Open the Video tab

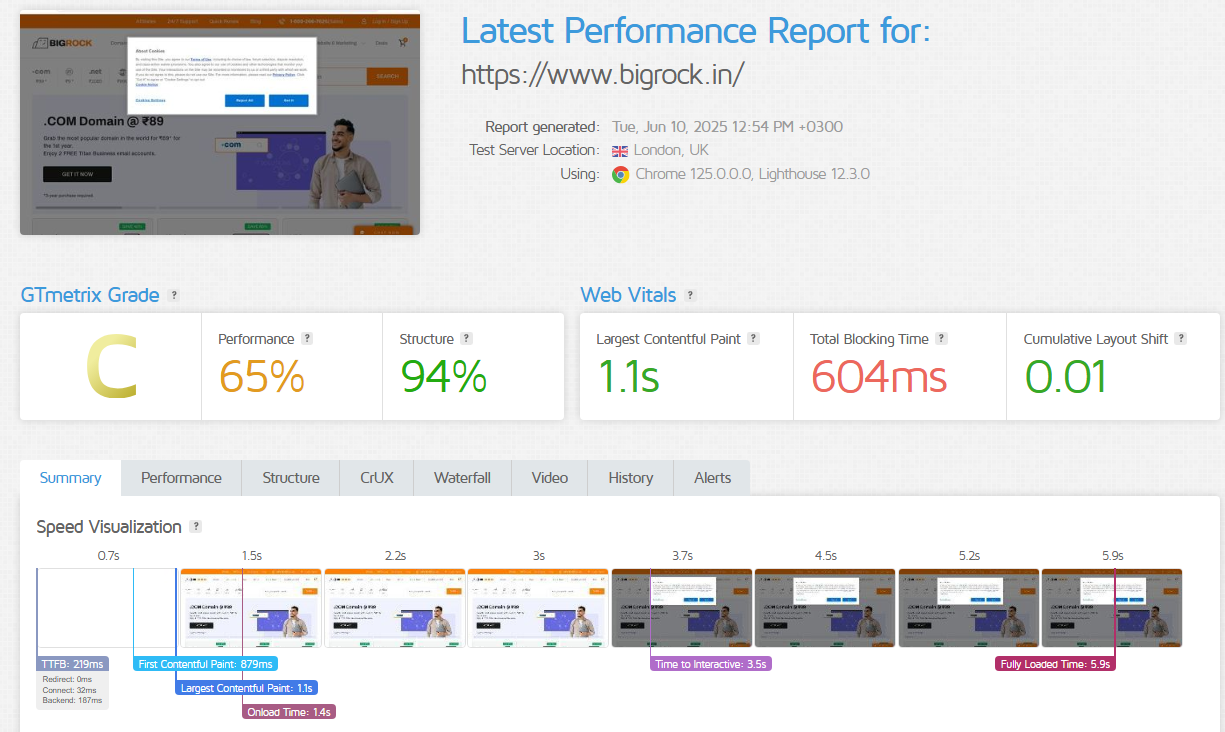click(x=550, y=478)
